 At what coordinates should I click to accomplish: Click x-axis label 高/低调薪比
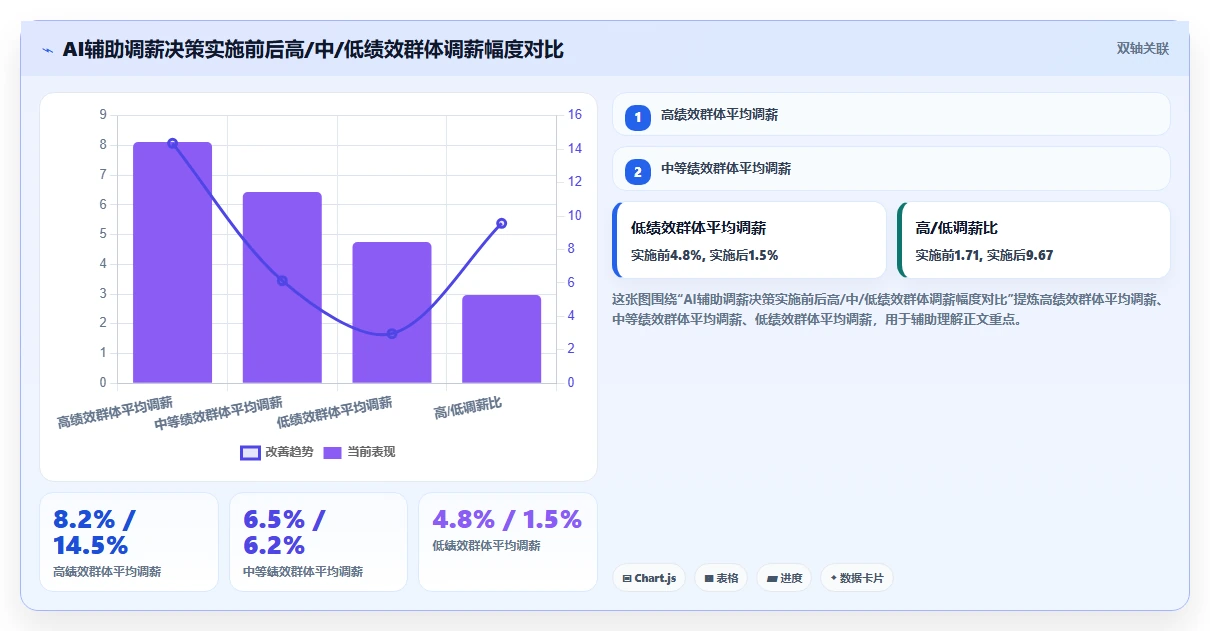(x=467, y=408)
